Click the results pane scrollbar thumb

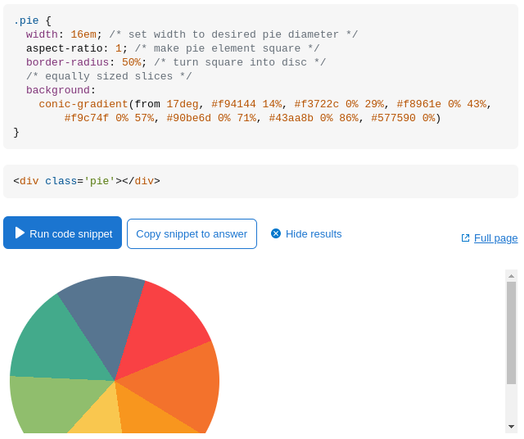pos(511,333)
